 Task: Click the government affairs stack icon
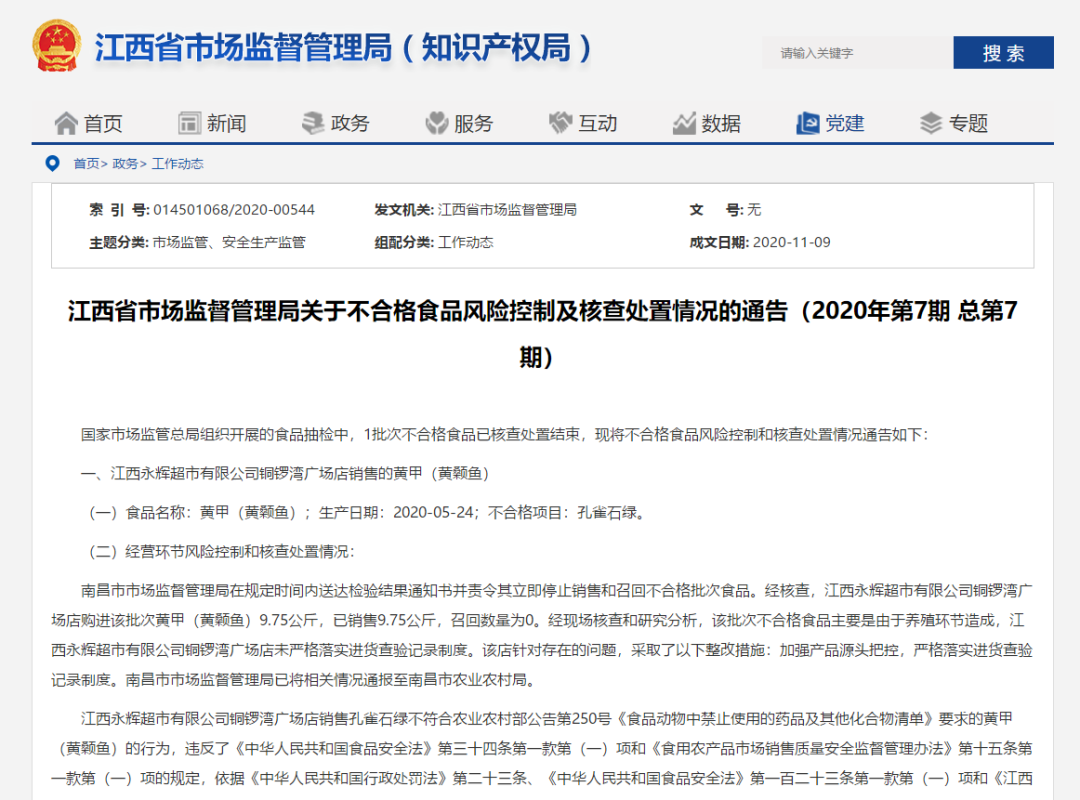tap(313, 123)
